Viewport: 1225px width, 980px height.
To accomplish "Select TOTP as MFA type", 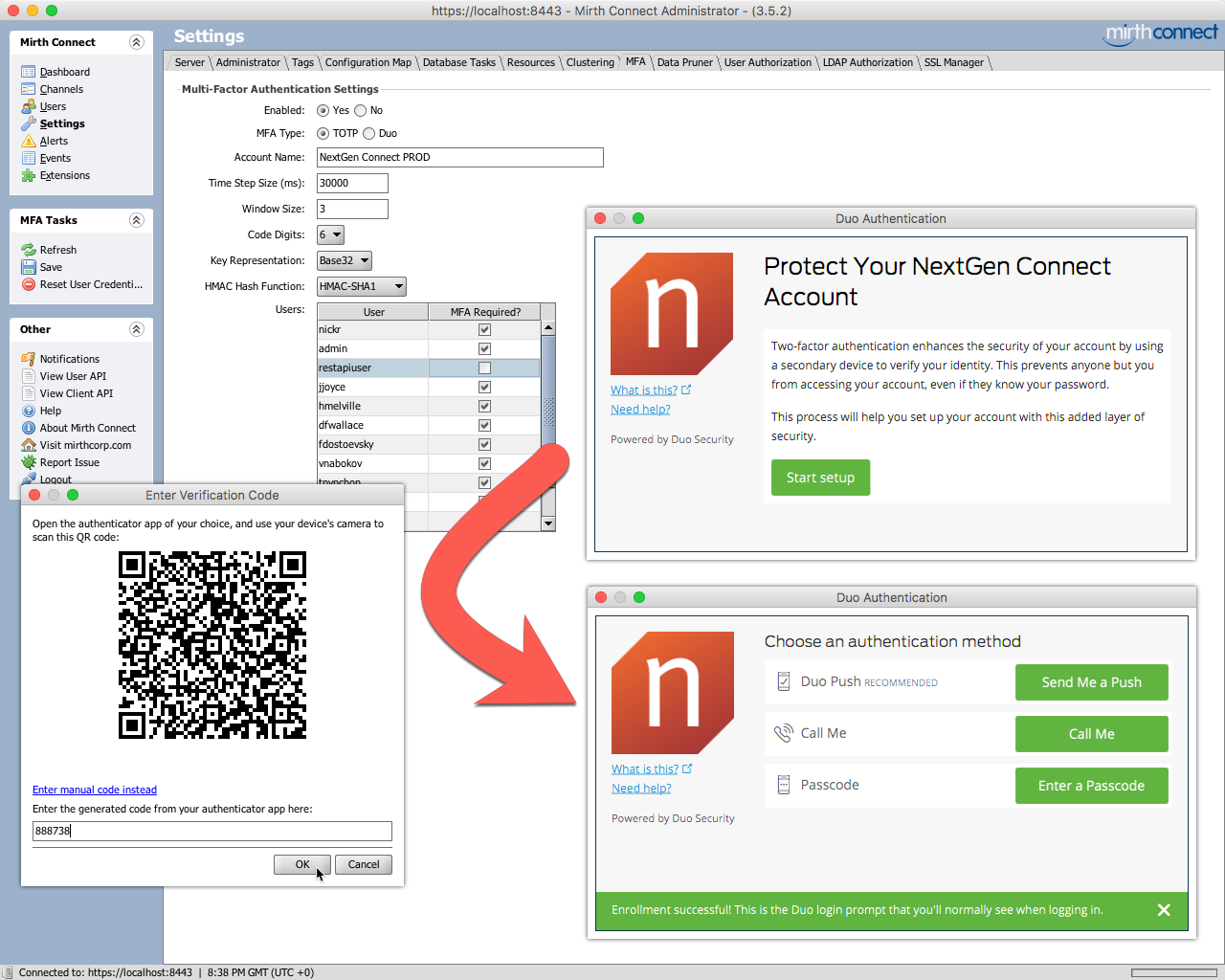I will [323, 133].
